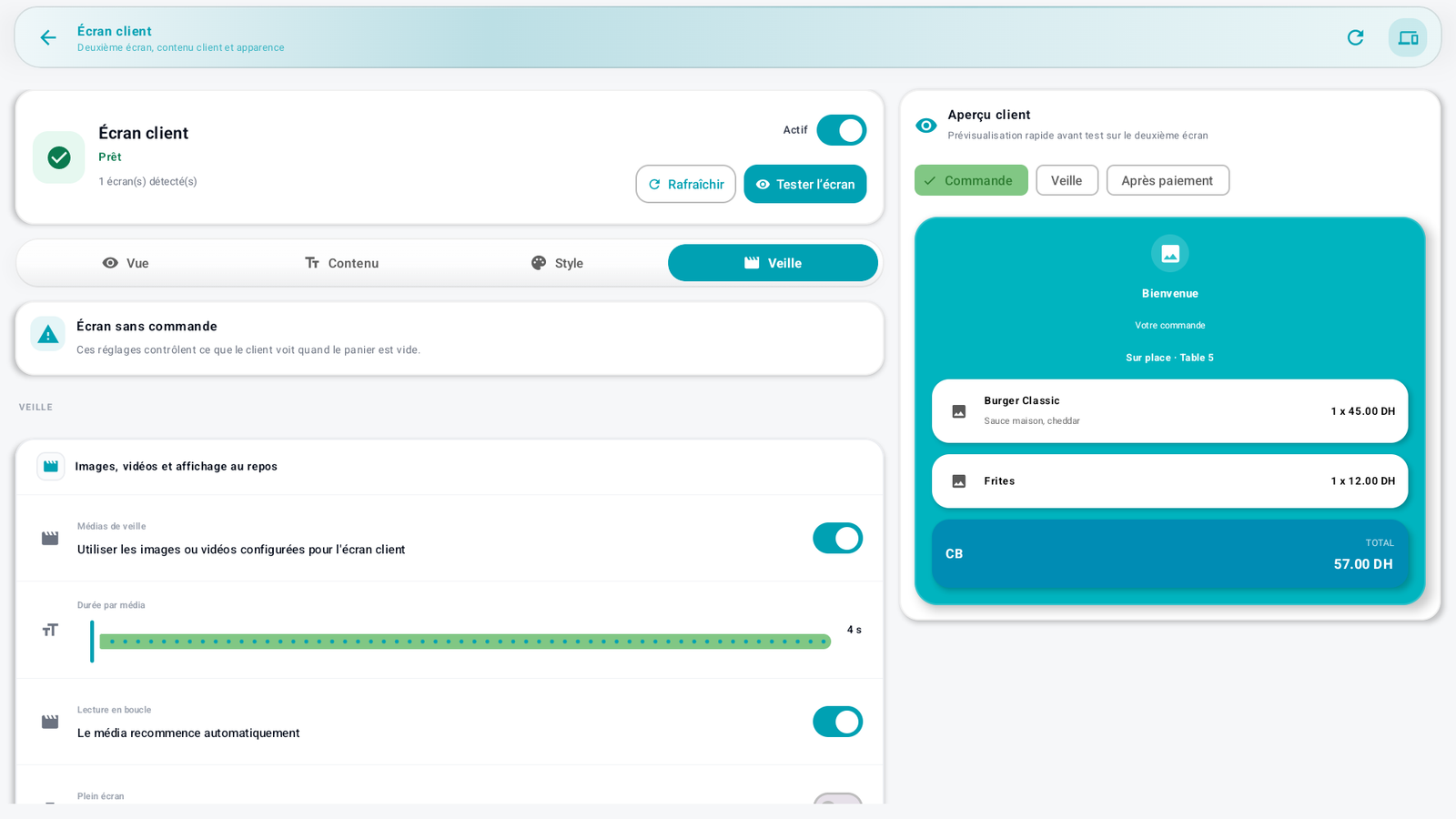The image size is (1456, 819).
Task: Click the refresh icon in top bar
Action: pyautogui.click(x=1355, y=37)
